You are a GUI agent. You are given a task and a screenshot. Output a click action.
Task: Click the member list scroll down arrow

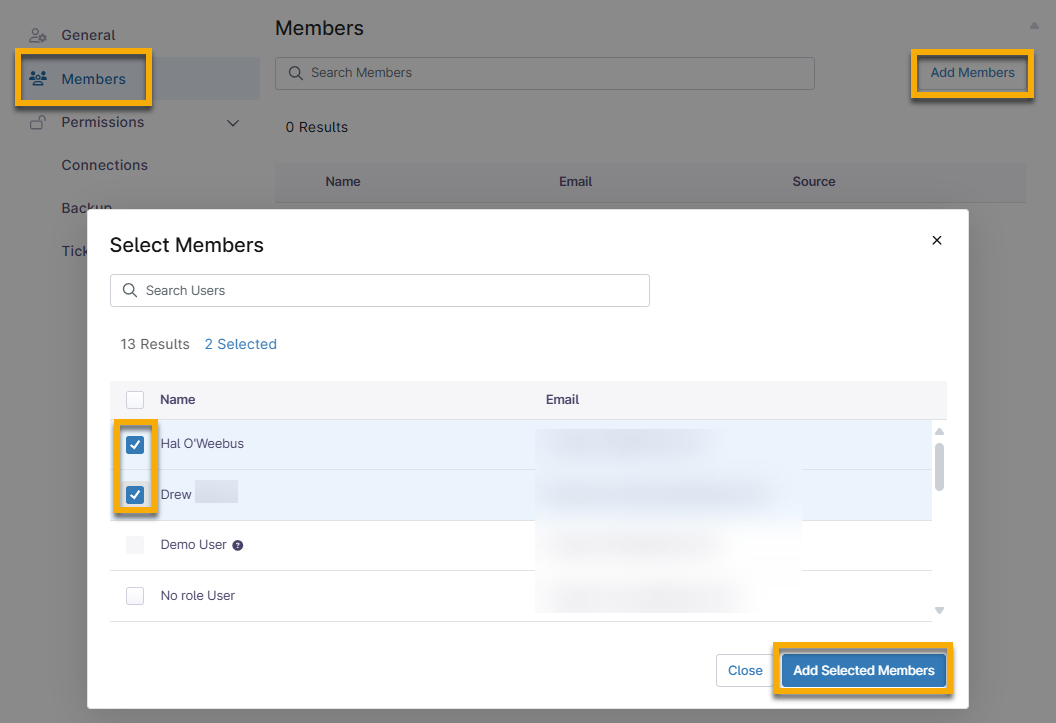click(939, 610)
